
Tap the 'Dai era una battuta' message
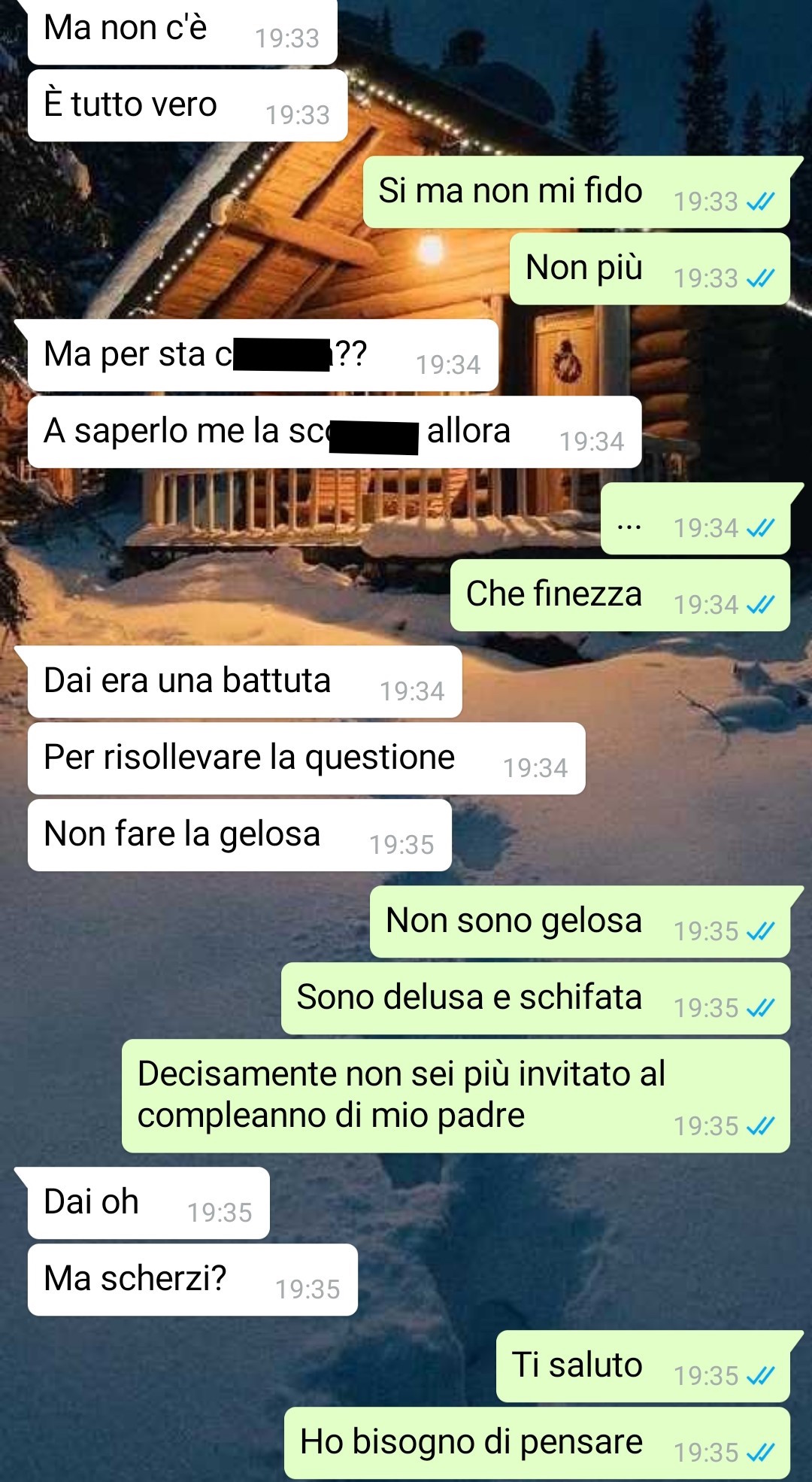[x=244, y=682]
